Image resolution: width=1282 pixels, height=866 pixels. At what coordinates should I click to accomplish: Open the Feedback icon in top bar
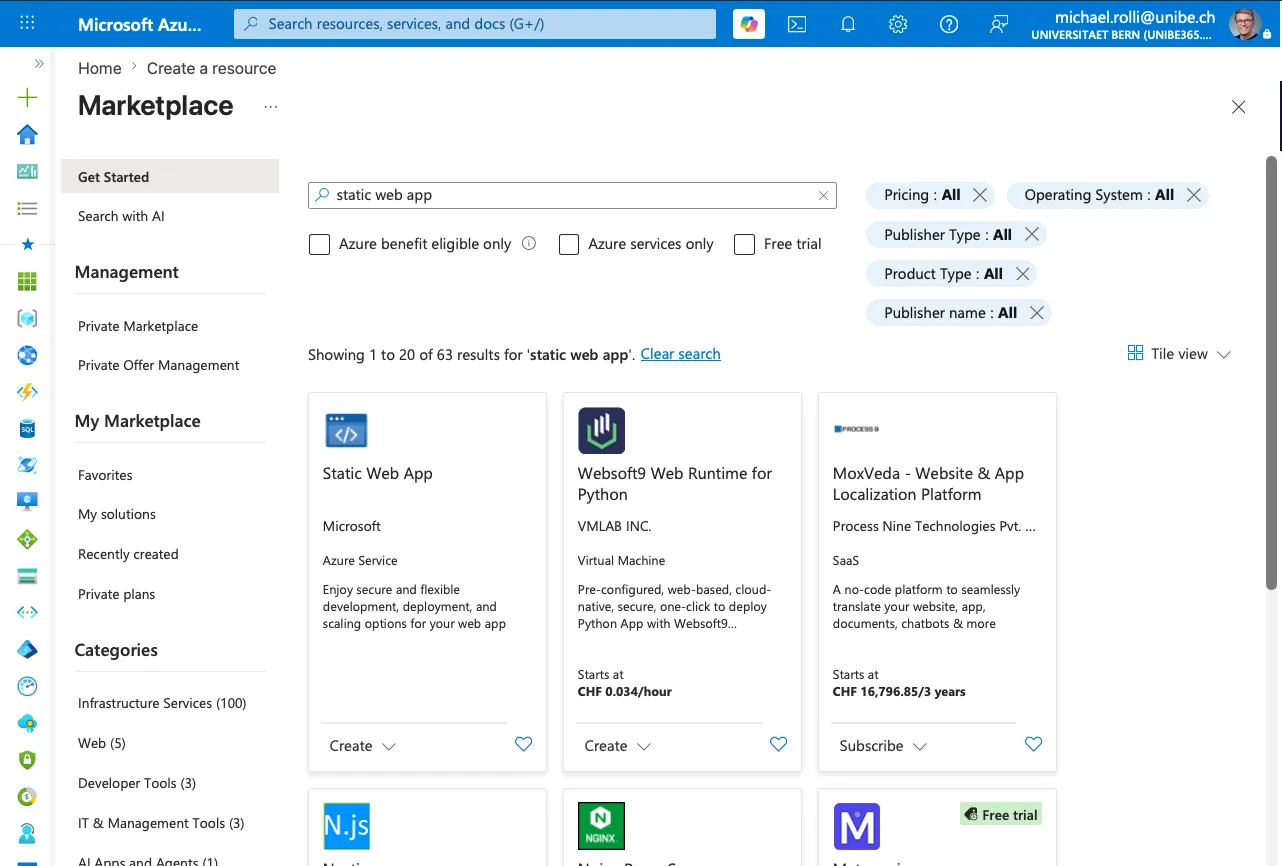pos(999,24)
